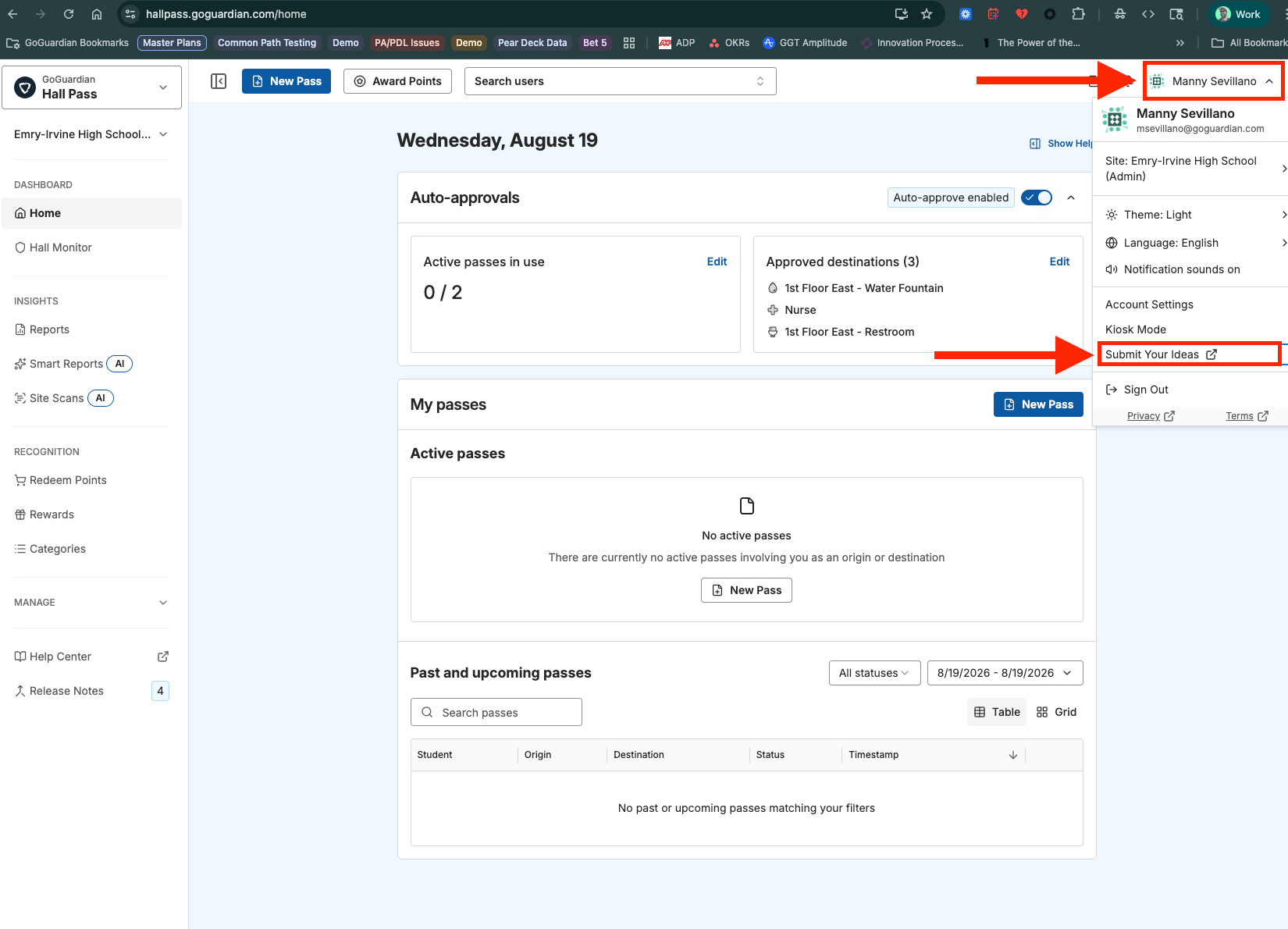The height and width of the screenshot is (929, 1288).
Task: Click the Search passes field
Action: [x=496, y=712]
